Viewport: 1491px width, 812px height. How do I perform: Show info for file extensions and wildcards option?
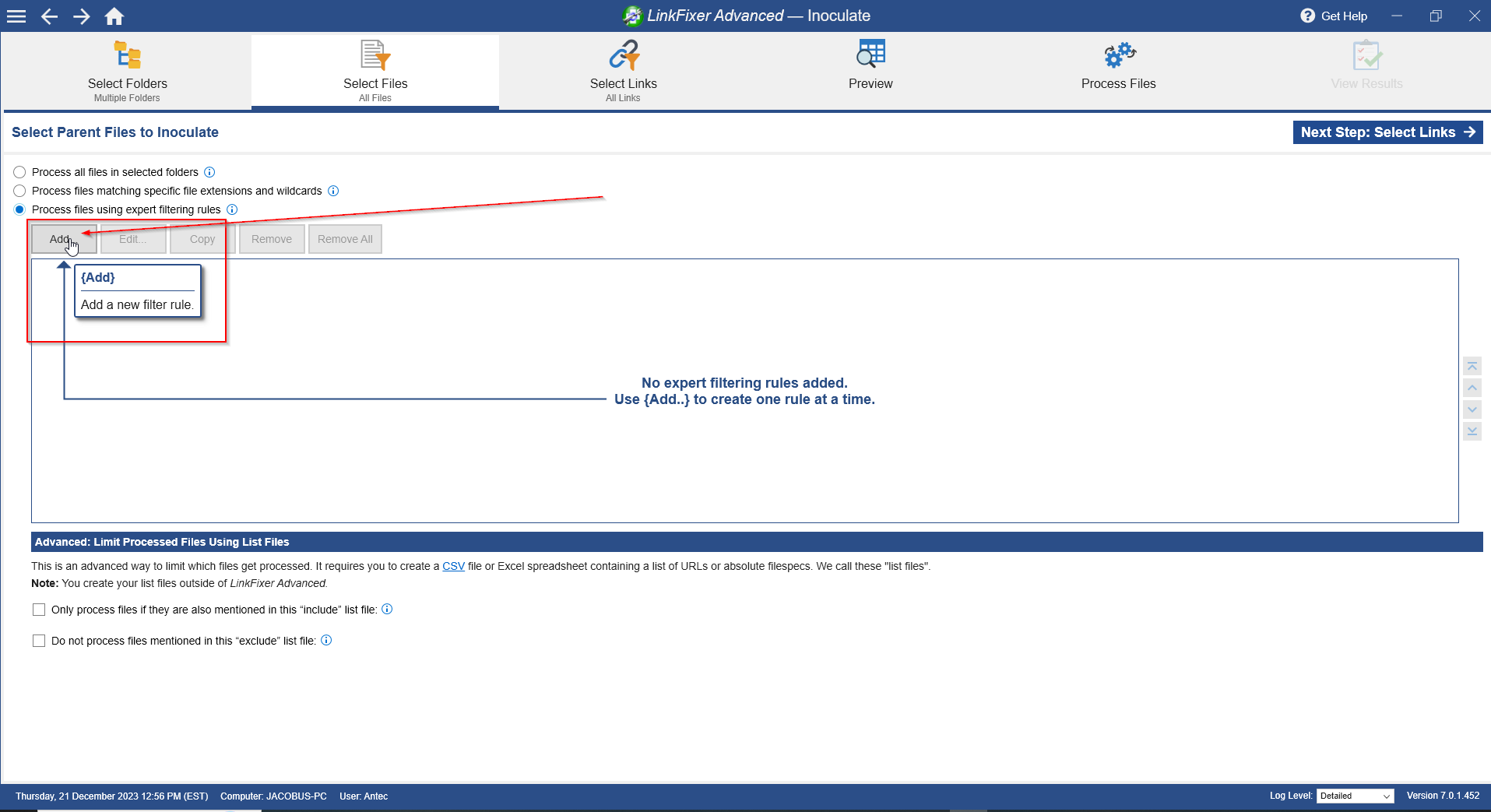[333, 191]
